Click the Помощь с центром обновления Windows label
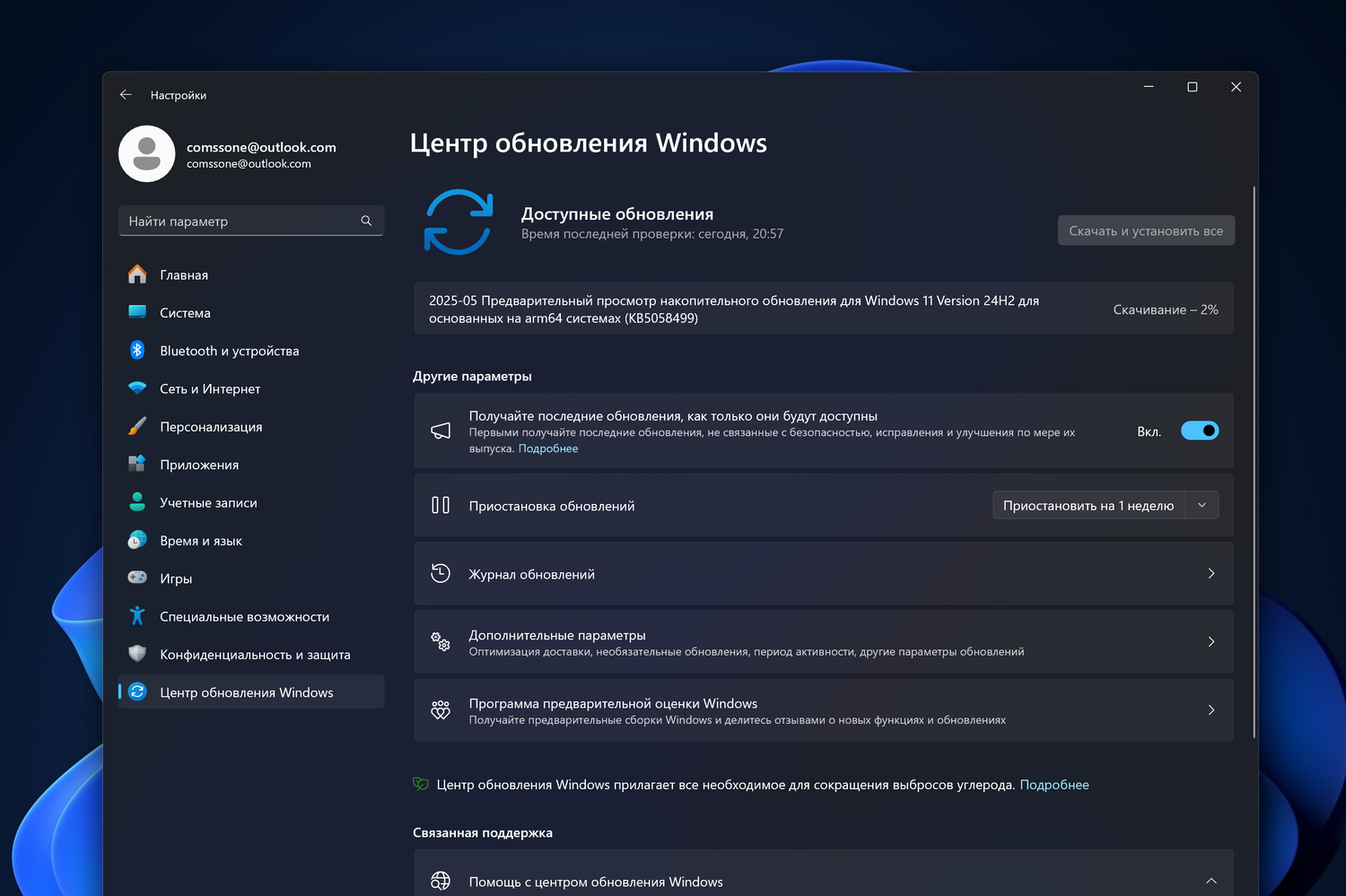The image size is (1346, 896). point(596,882)
